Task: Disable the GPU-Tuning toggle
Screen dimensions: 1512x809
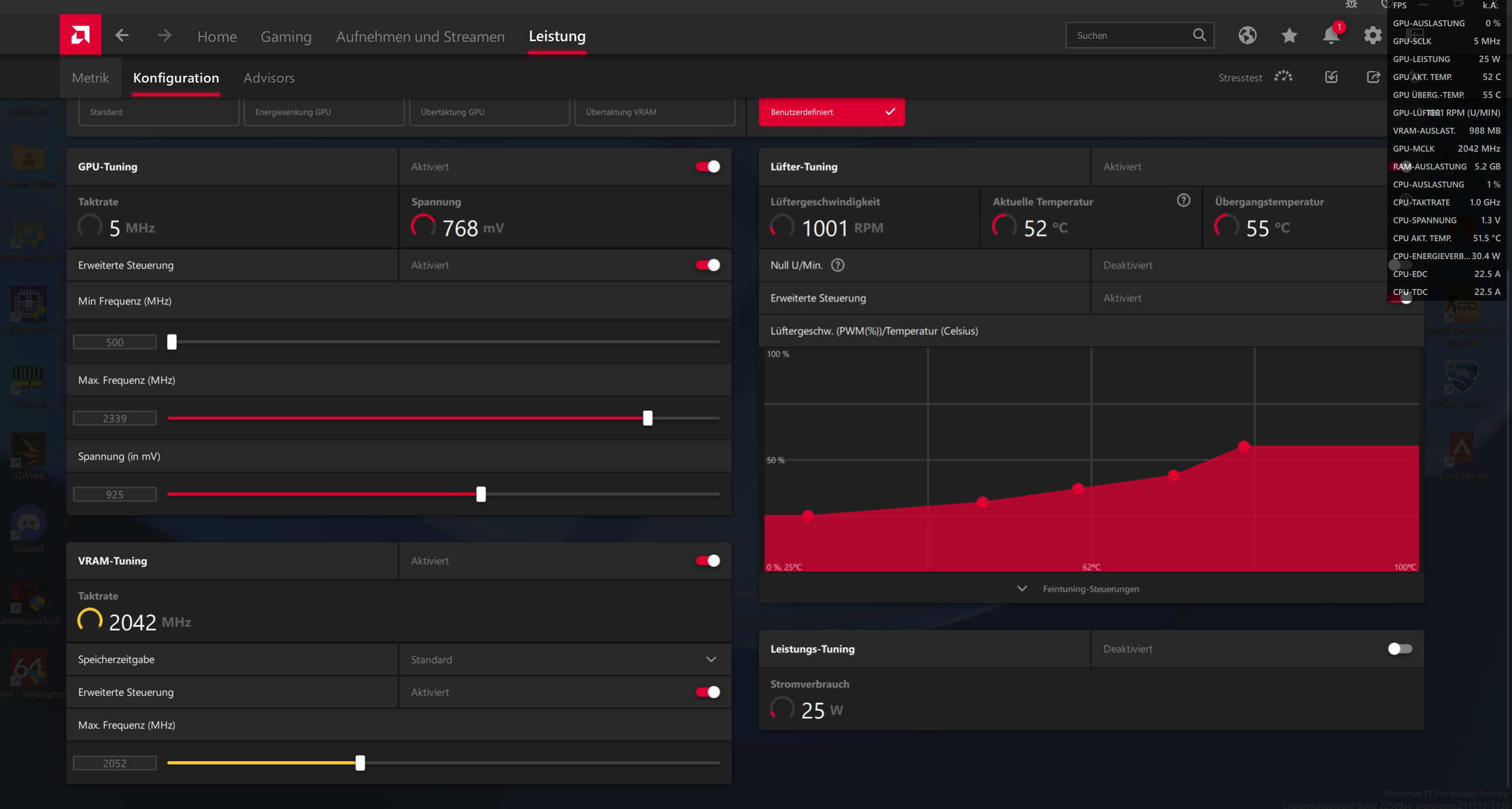Action: (708, 167)
